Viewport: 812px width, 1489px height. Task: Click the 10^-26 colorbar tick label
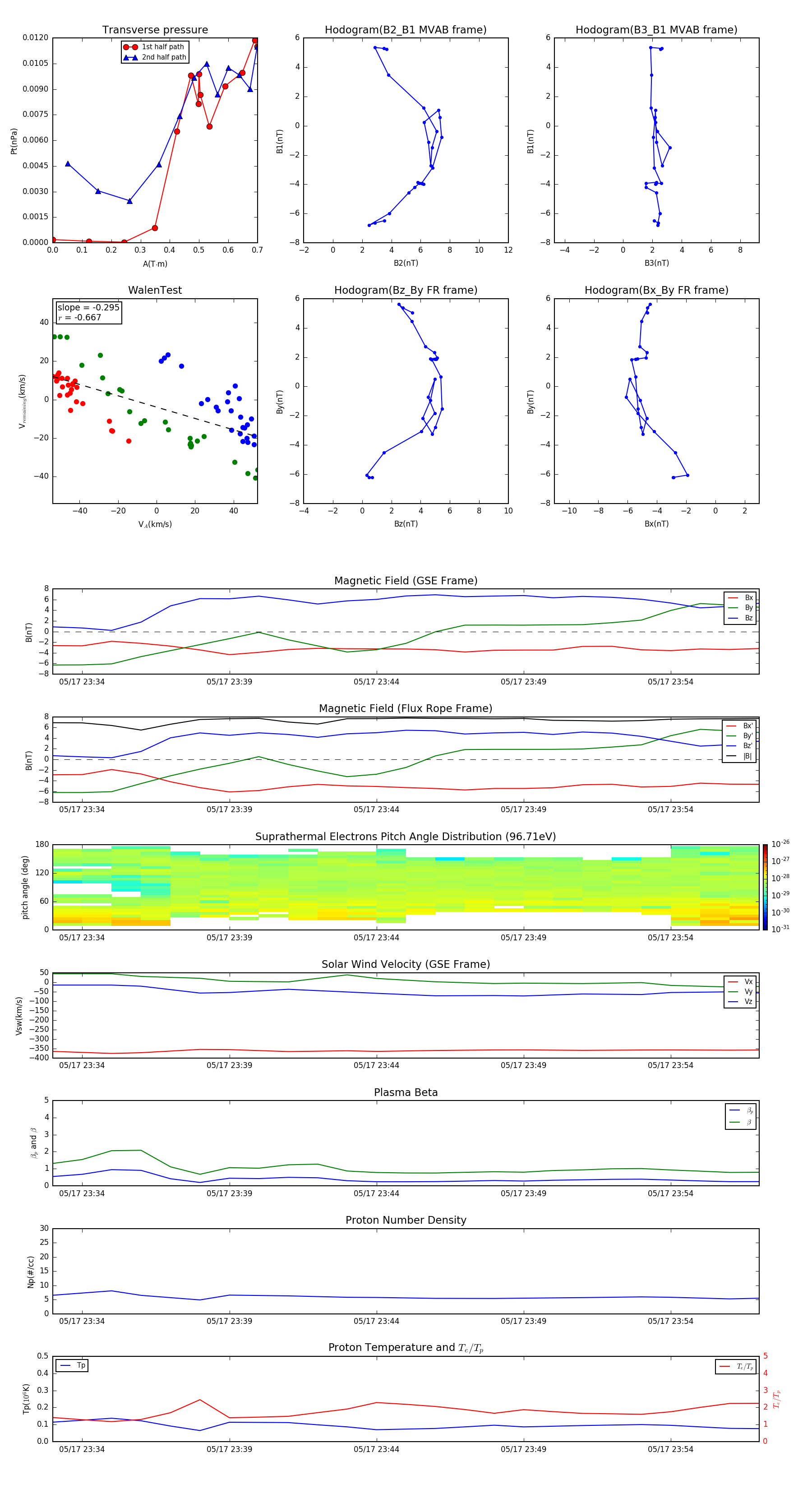pyautogui.click(x=780, y=844)
